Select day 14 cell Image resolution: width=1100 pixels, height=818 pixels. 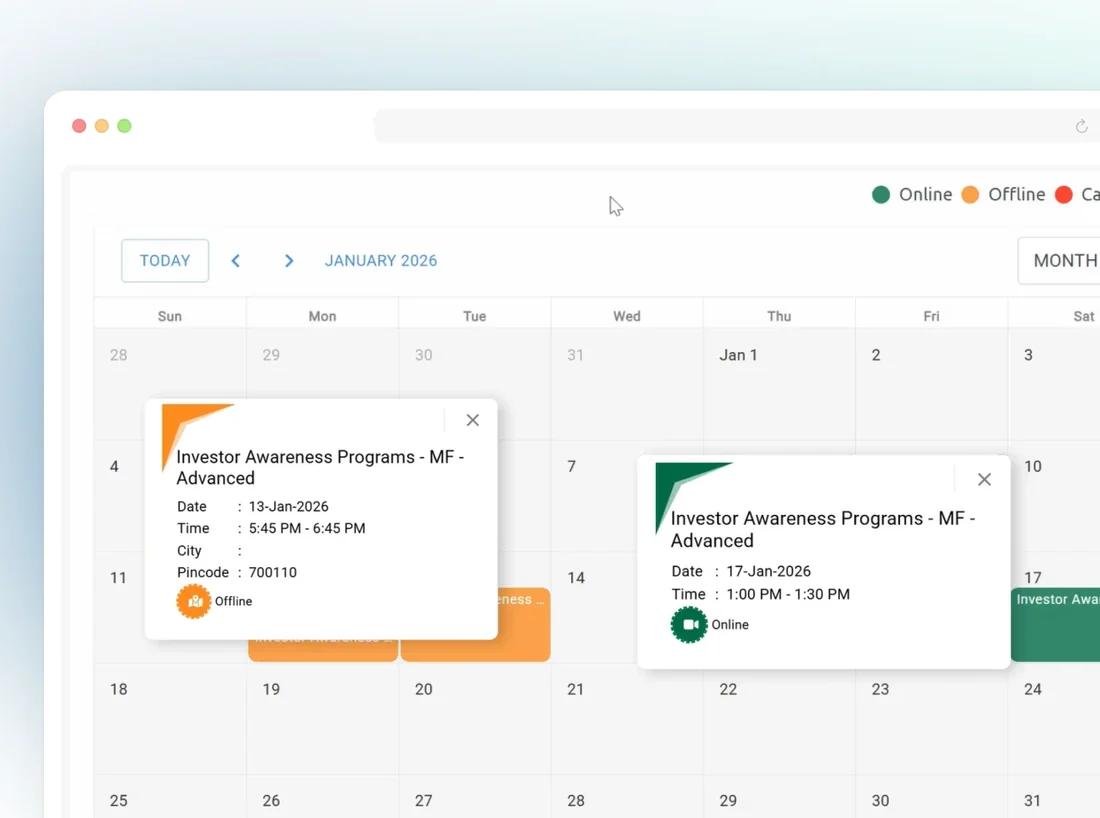point(594,608)
